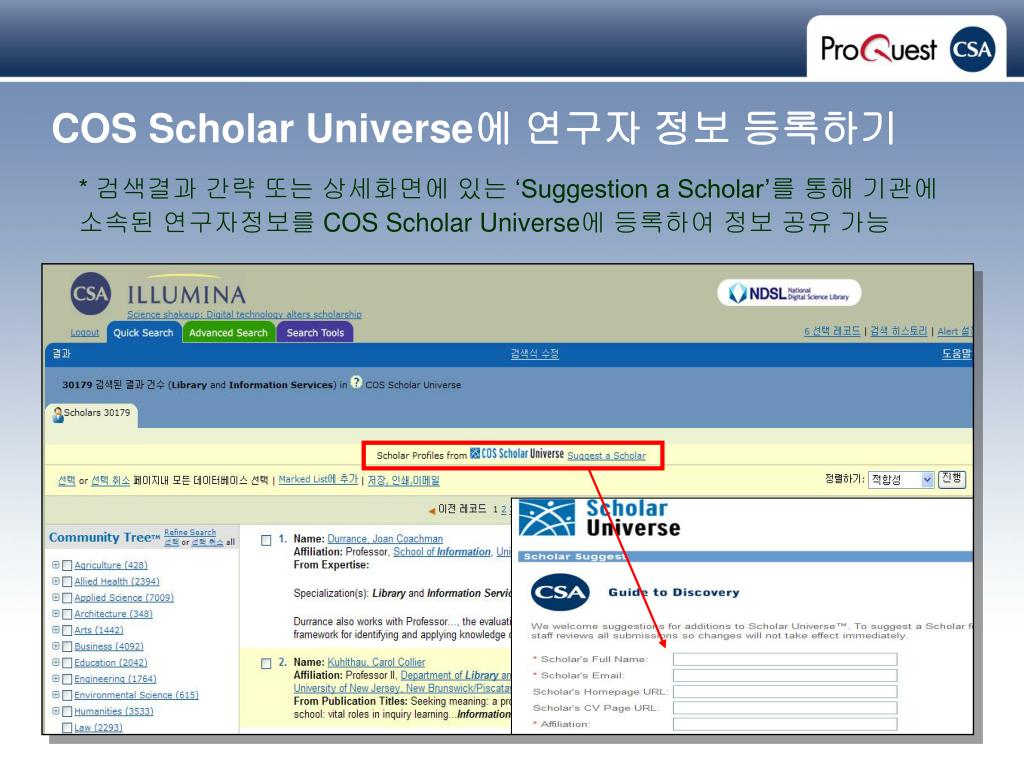Click the School of Information affiliation link
The image size is (1024, 768).
(442, 552)
